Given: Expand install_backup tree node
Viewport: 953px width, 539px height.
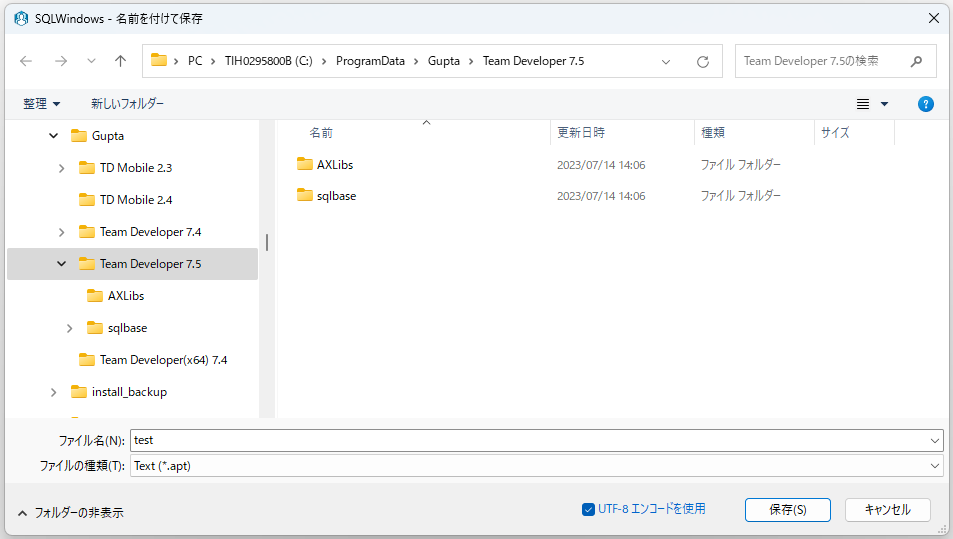Looking at the screenshot, I should click(x=53, y=393).
